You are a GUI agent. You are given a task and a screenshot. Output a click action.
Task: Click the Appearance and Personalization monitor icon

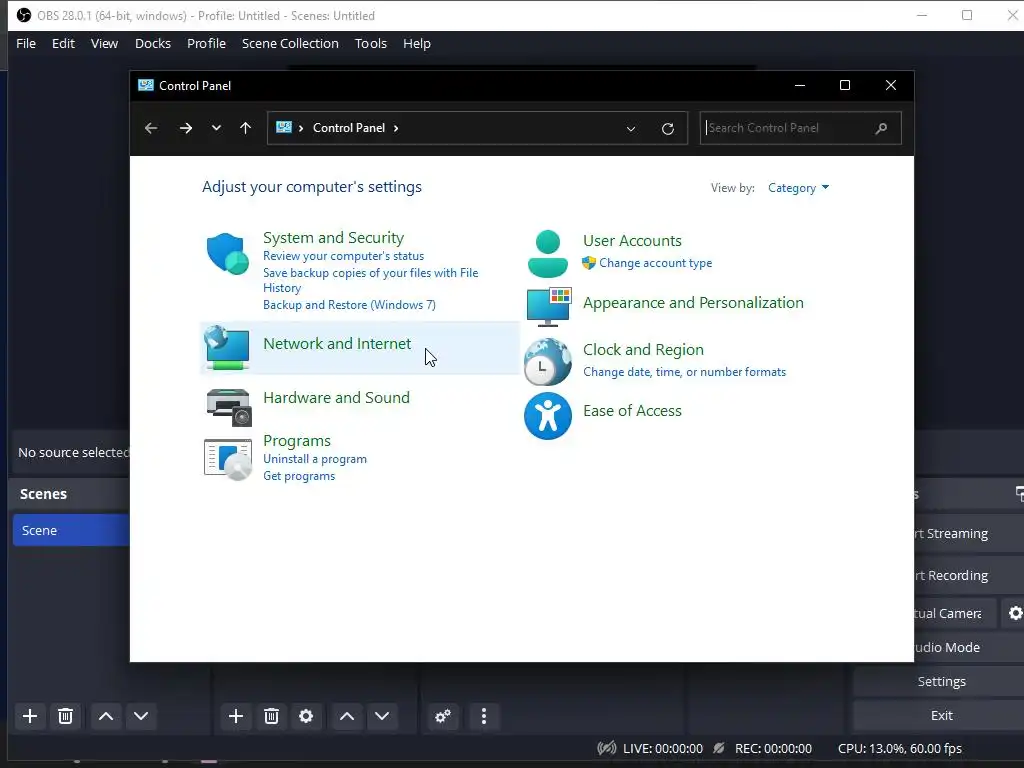549,306
